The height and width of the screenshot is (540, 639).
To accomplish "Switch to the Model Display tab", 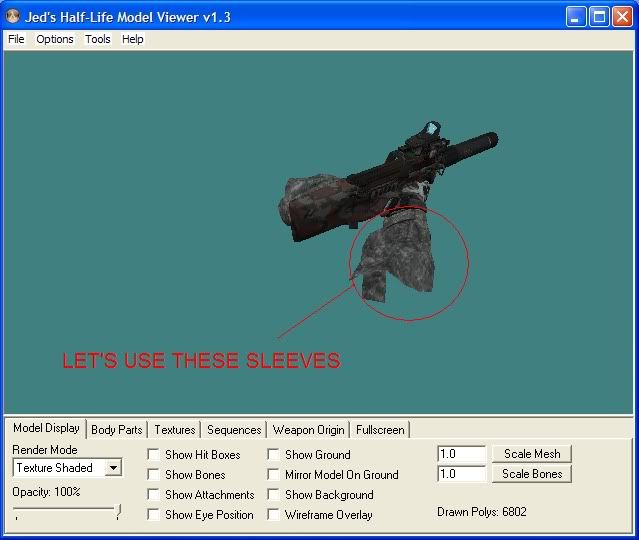I will (46, 428).
